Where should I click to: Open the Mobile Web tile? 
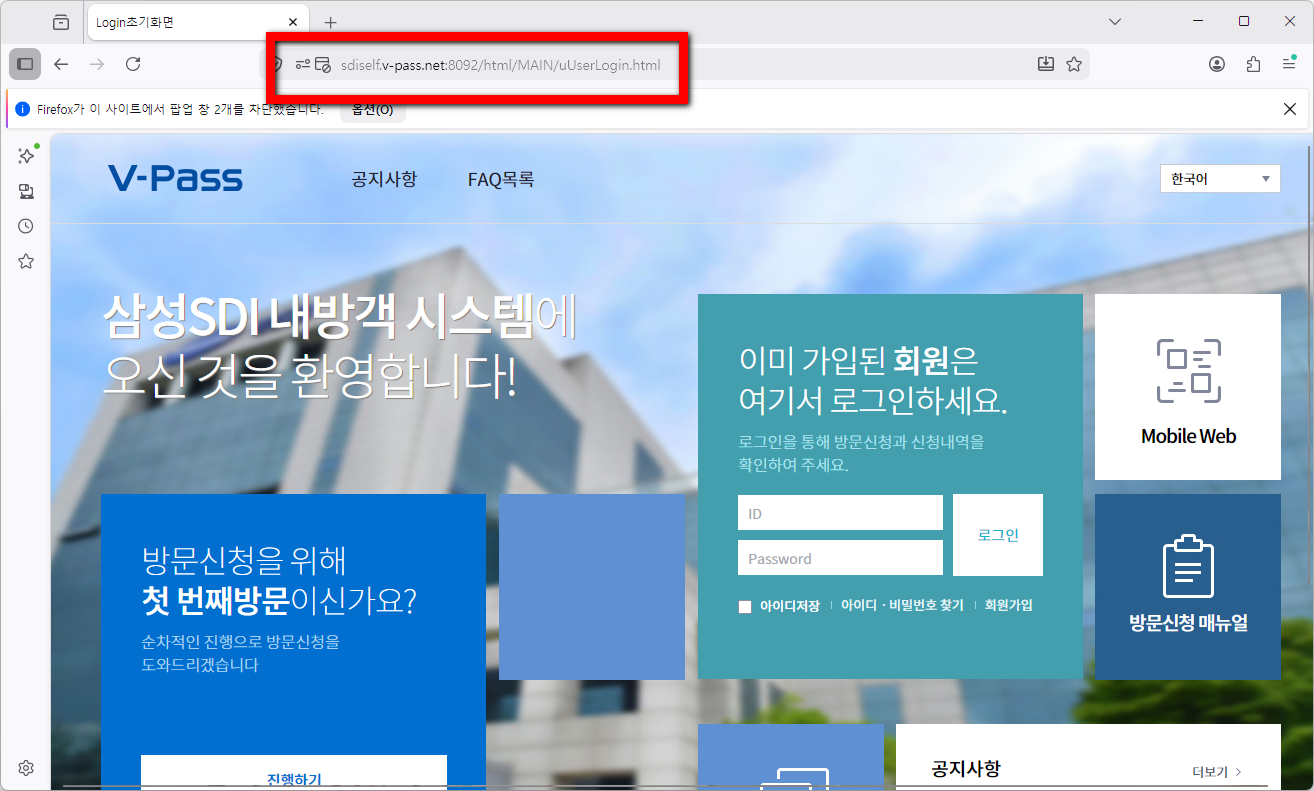coord(1188,387)
